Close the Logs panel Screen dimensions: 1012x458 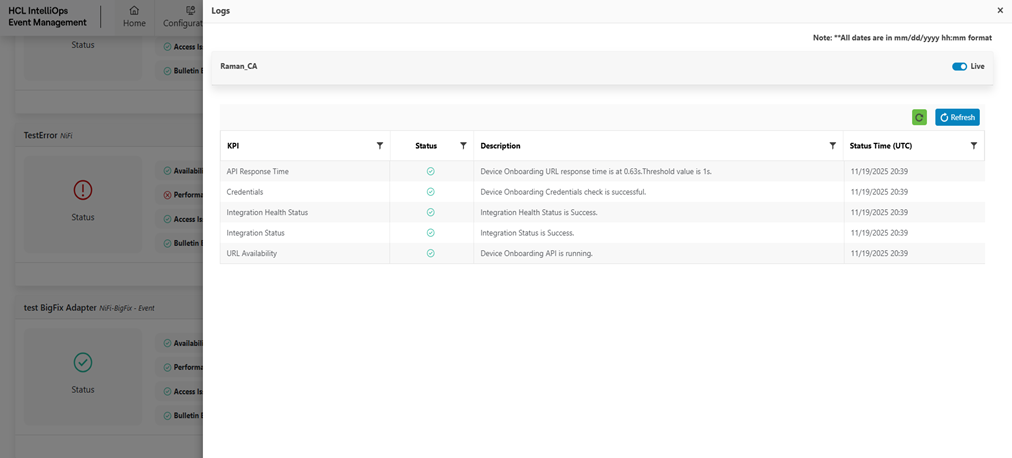[1000, 10]
